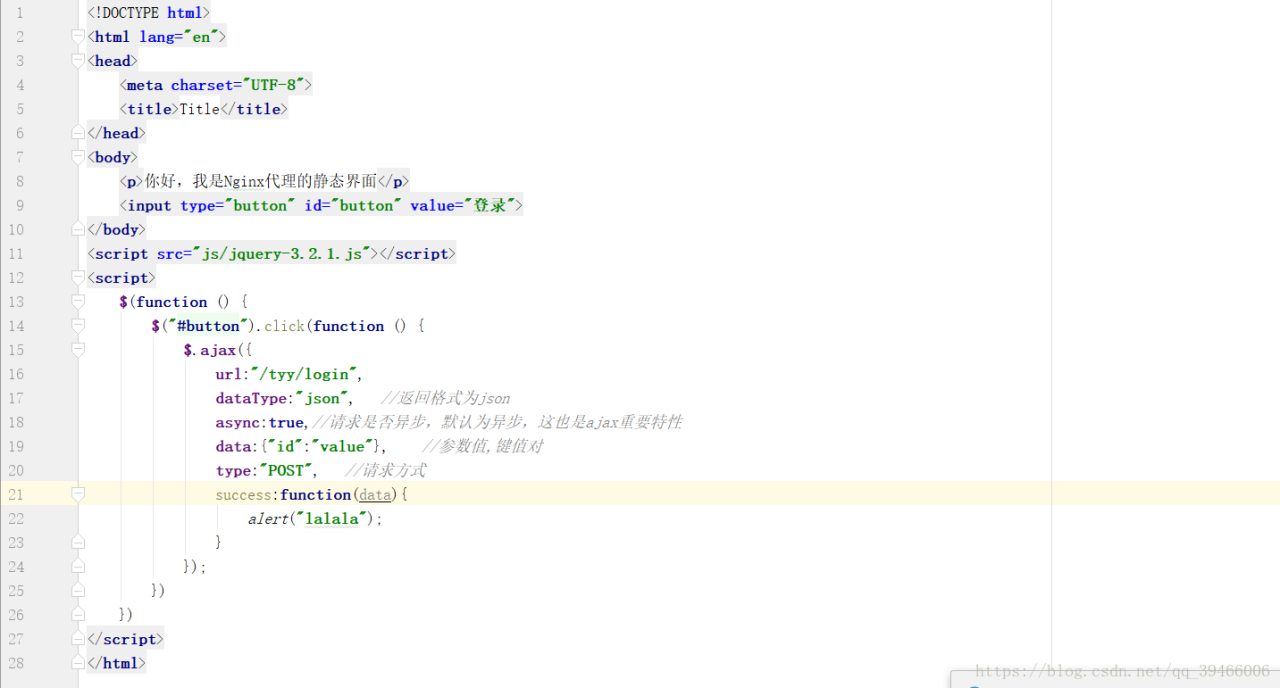1280x688 pixels.
Task: Click the closing </html> tag on line 28
Action: pyautogui.click(x=116, y=663)
